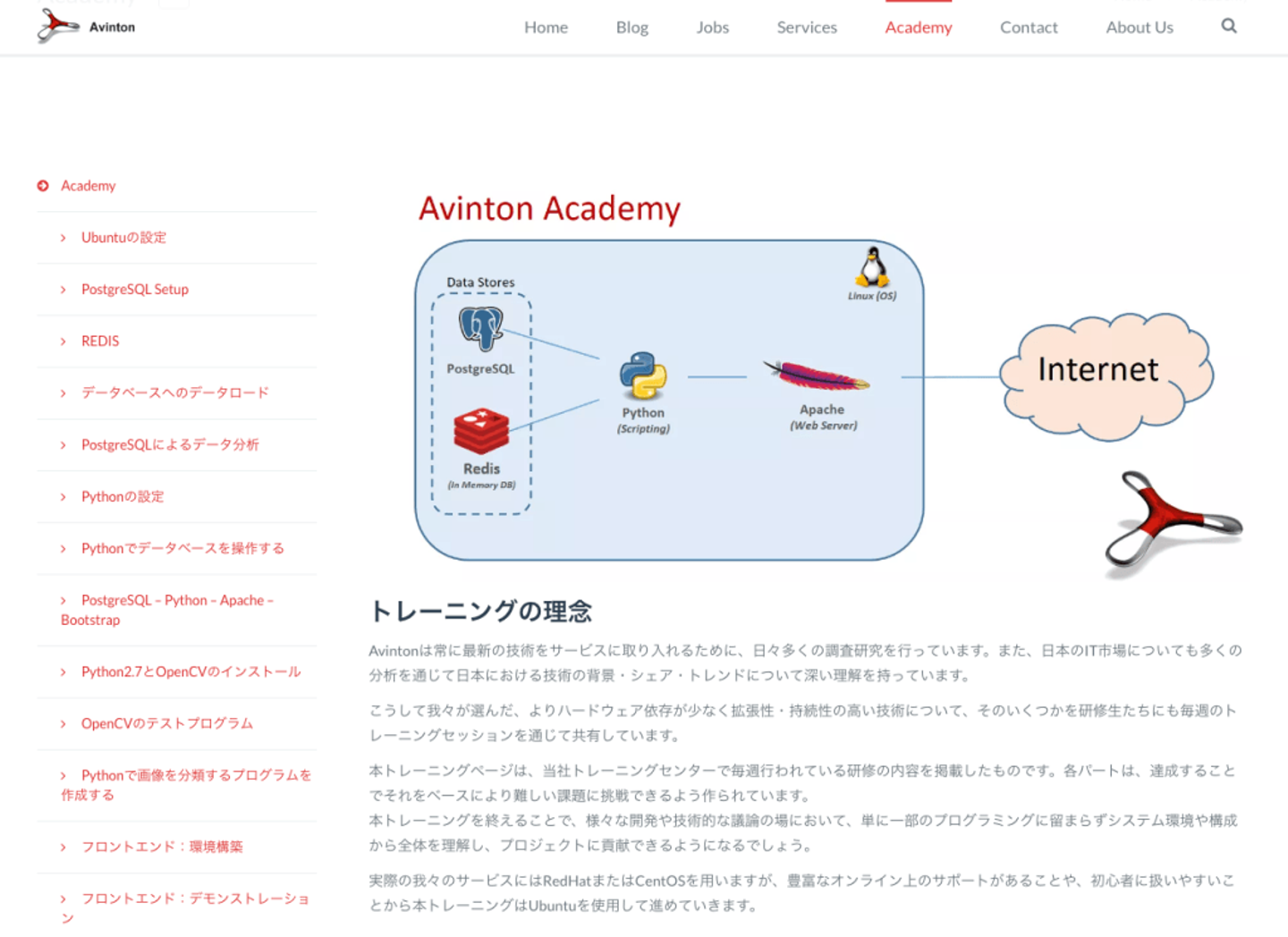Click the 3D Avinton propeller logo
1288x937 pixels.
[x=1173, y=523]
